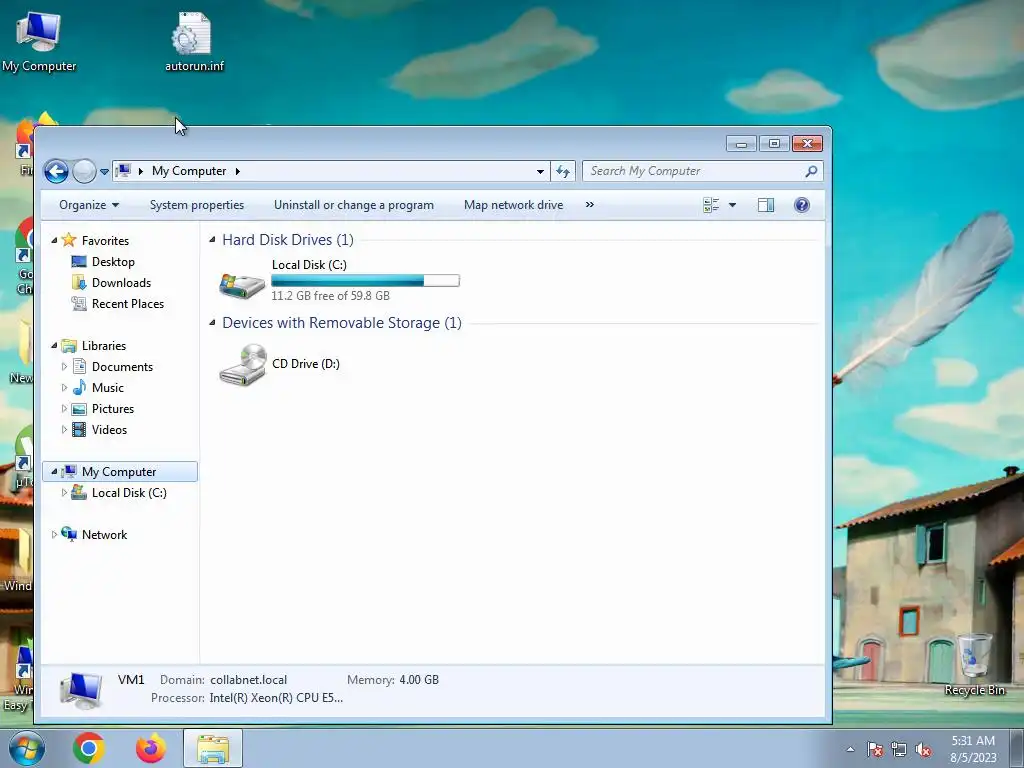Show hidden system tray icons
This screenshot has width=1024, height=768.
point(850,749)
